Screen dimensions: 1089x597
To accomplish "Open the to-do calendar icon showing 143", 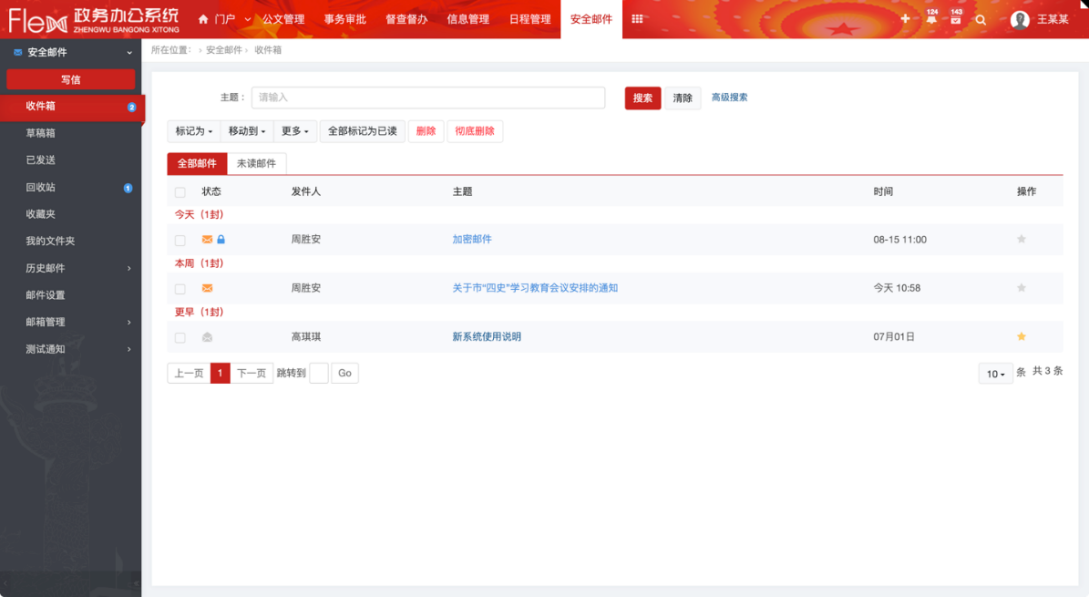I will pyautogui.click(x=956, y=19).
